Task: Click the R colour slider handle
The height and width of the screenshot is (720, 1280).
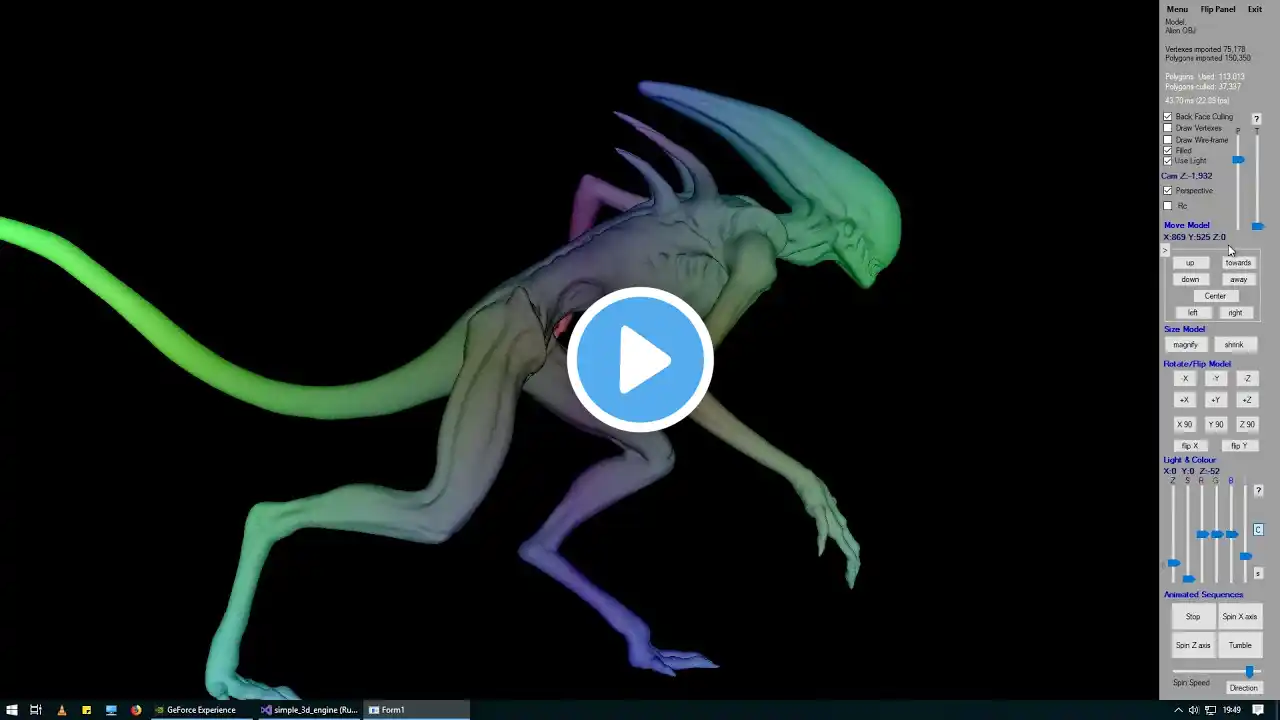Action: coord(1202,534)
